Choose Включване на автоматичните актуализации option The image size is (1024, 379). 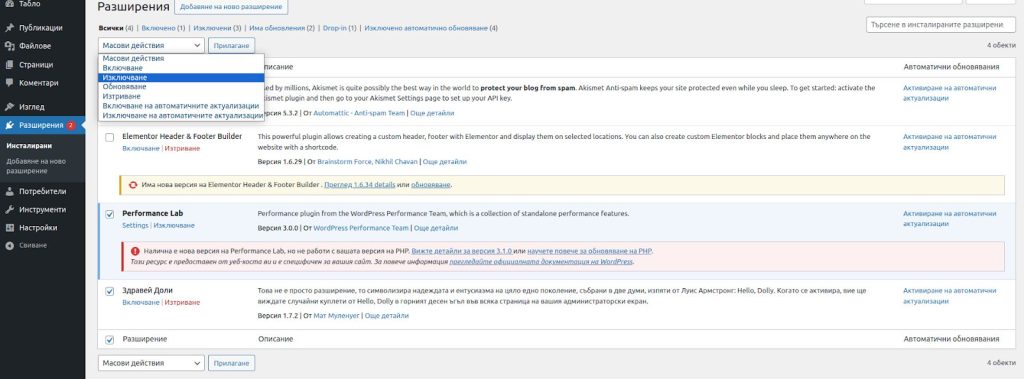click(181, 105)
